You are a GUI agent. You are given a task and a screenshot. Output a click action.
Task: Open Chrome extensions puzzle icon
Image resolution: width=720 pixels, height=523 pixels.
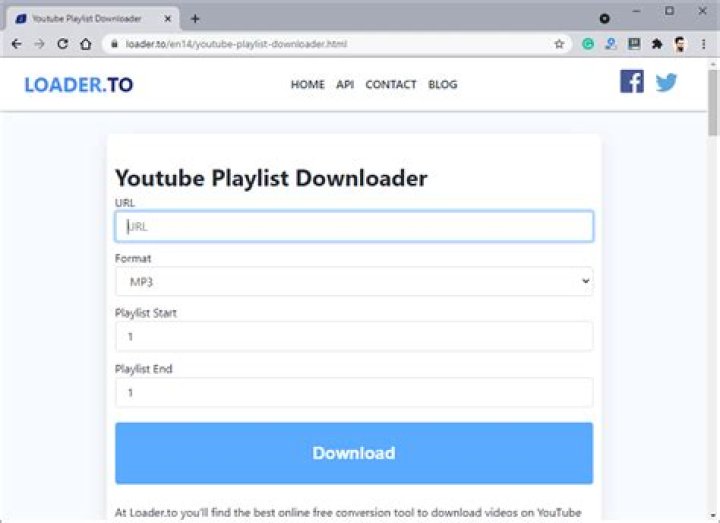pyautogui.click(x=657, y=44)
